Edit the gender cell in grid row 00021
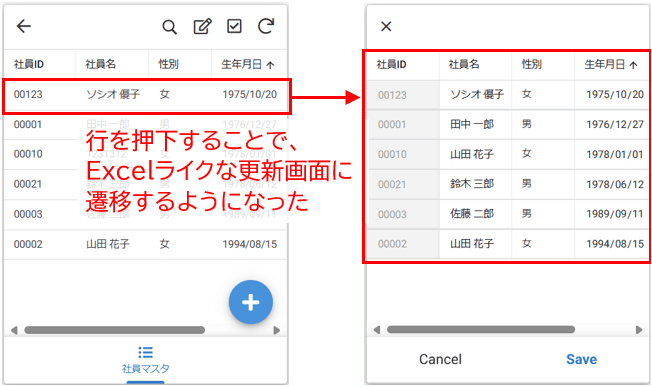 coord(543,184)
